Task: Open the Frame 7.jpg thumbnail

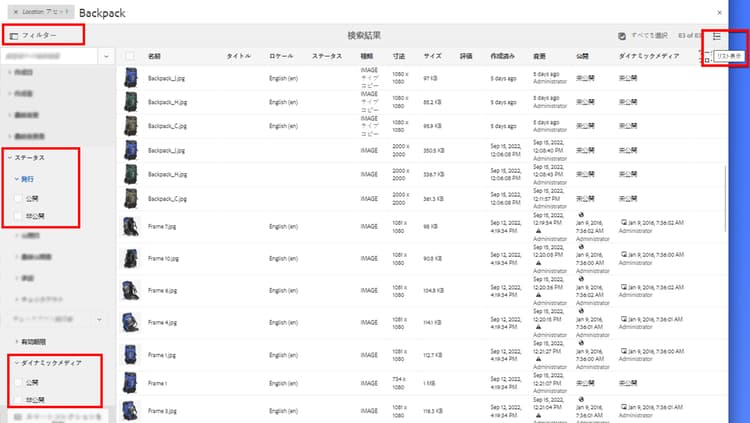Action: click(x=130, y=226)
